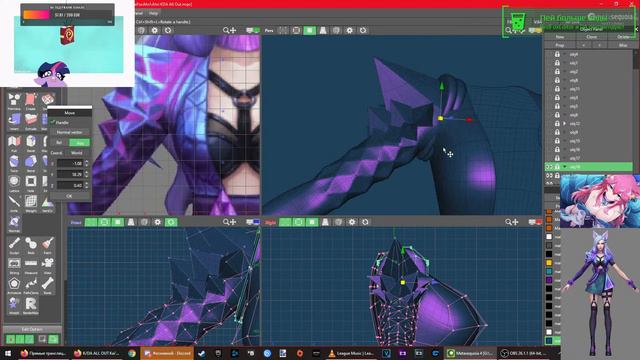Toggle lock icon on the selected green row
The image size is (640, 360).
tap(557, 167)
